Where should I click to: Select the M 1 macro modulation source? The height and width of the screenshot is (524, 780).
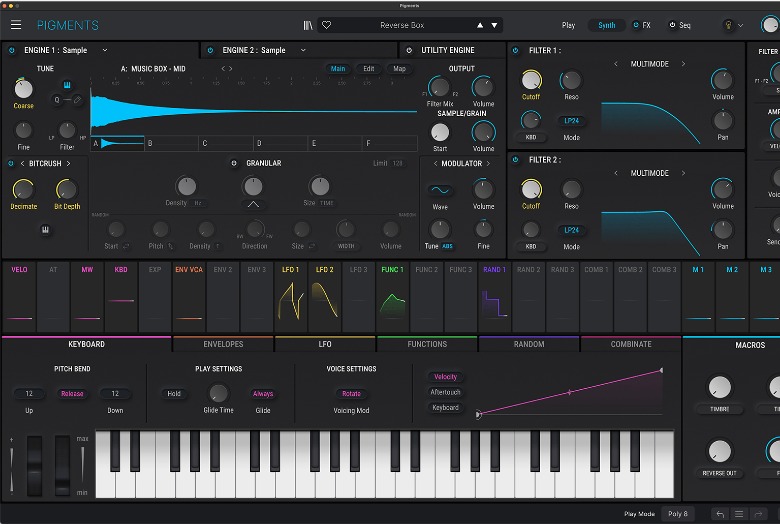pyautogui.click(x=698, y=297)
